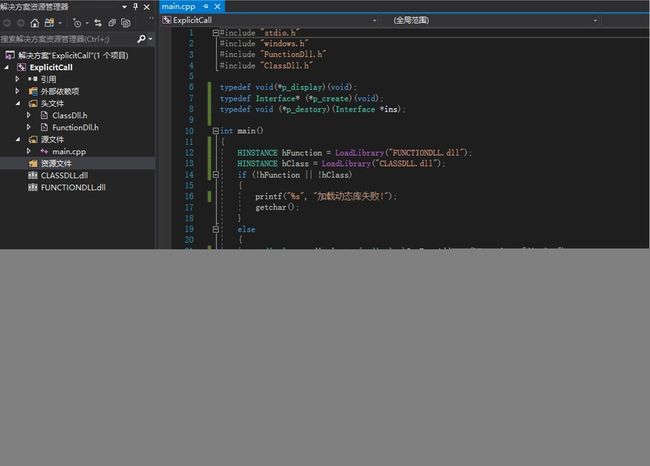The height and width of the screenshot is (466, 650).
Task: Collapse the ExplicitCall project node
Action: coord(6,67)
